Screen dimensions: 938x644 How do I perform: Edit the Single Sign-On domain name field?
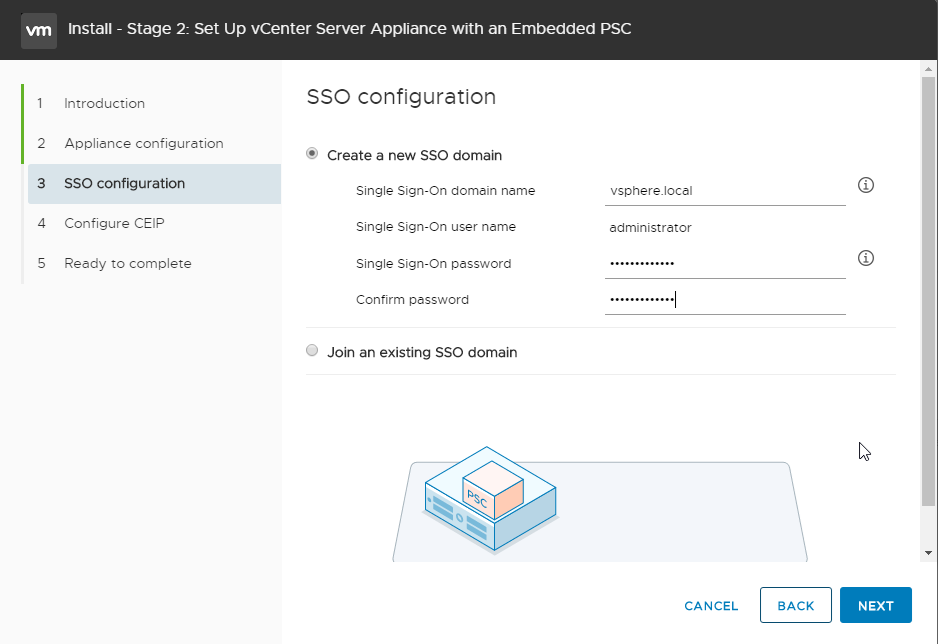pos(725,191)
